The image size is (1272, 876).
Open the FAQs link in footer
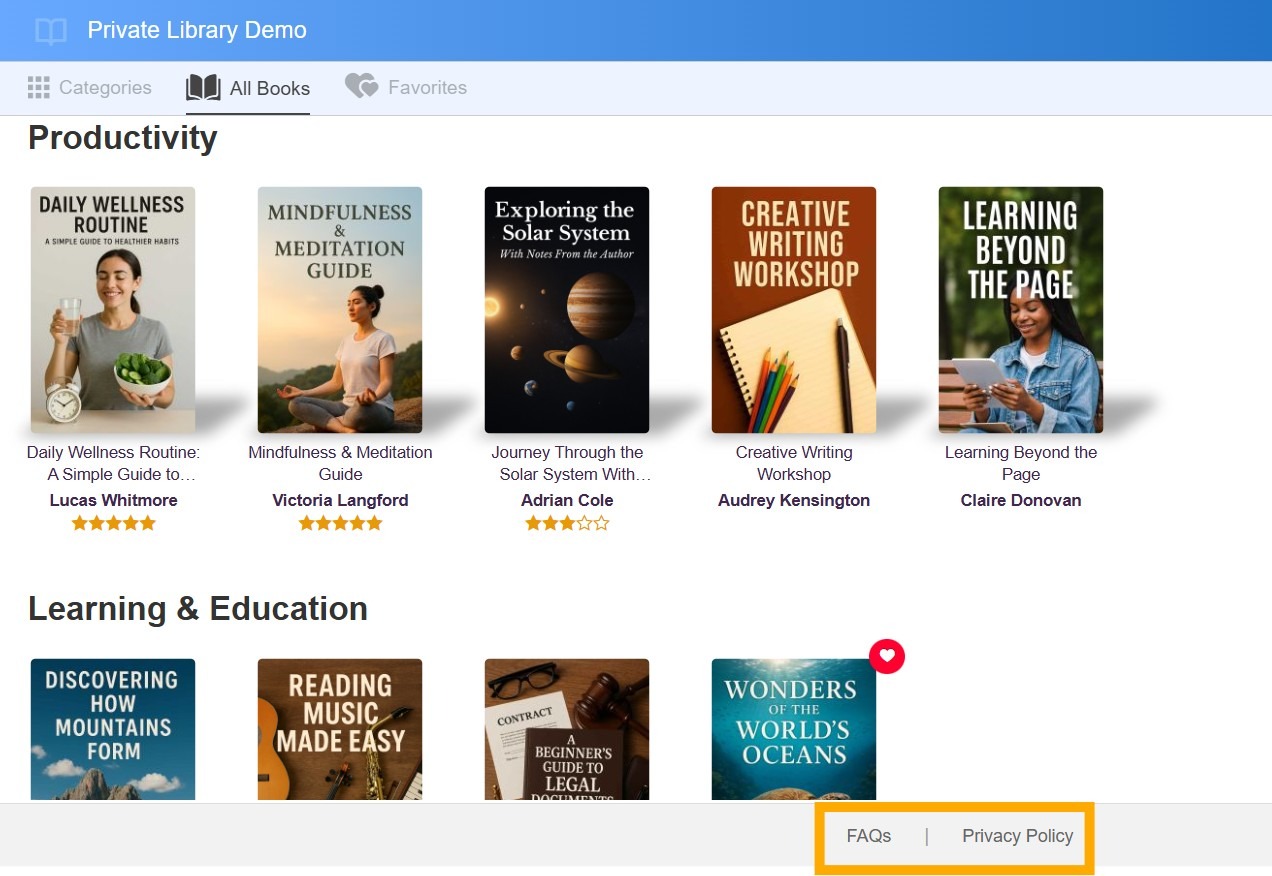point(869,836)
